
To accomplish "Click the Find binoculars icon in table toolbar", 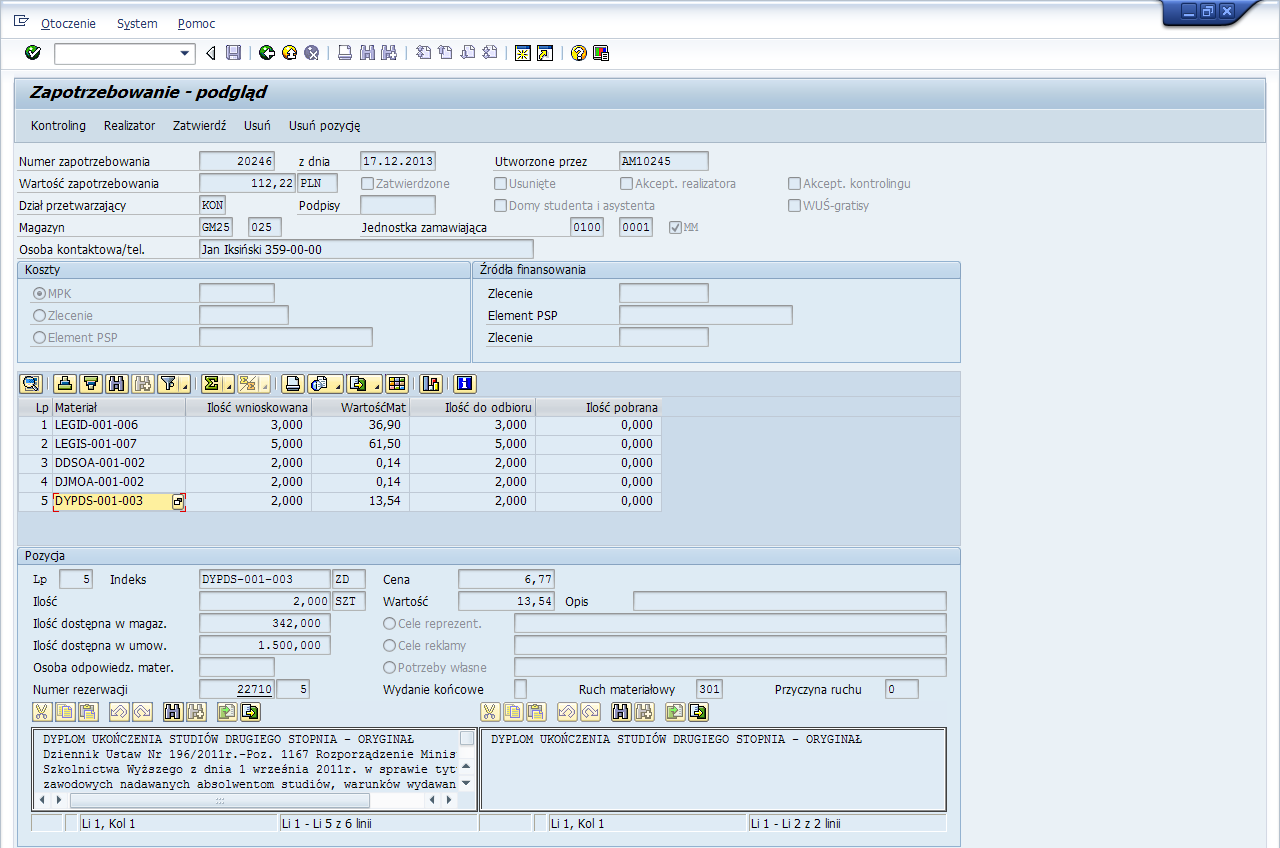I will tap(117, 383).
